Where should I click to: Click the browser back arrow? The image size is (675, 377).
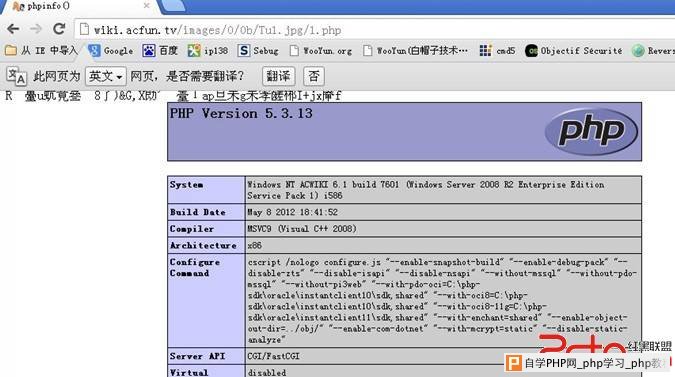click(x=13, y=29)
